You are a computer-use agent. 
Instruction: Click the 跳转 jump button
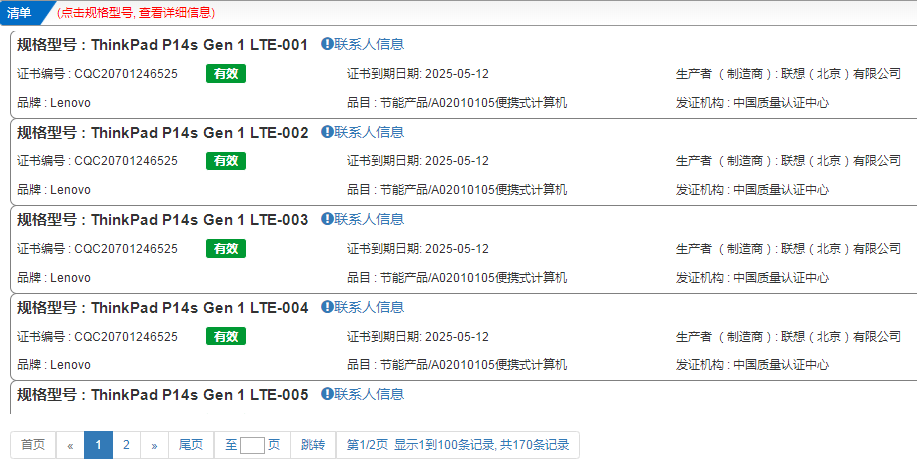[313, 445]
